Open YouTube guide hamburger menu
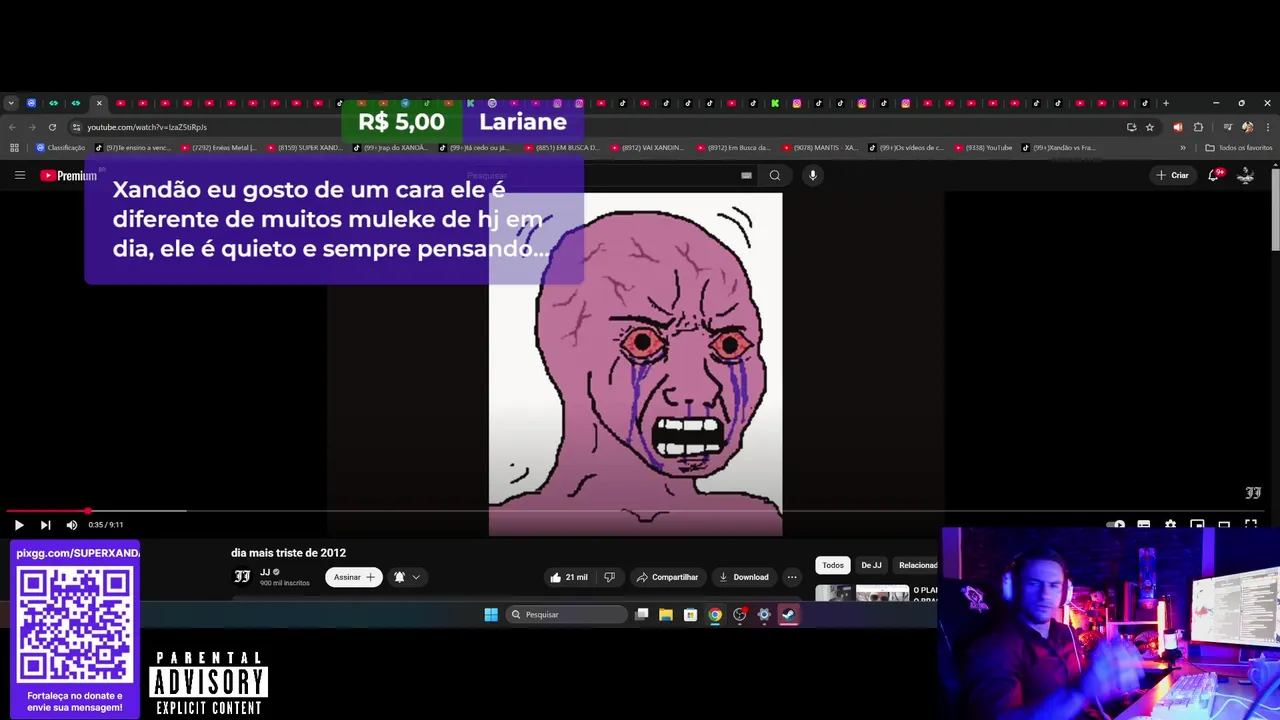 point(19,175)
